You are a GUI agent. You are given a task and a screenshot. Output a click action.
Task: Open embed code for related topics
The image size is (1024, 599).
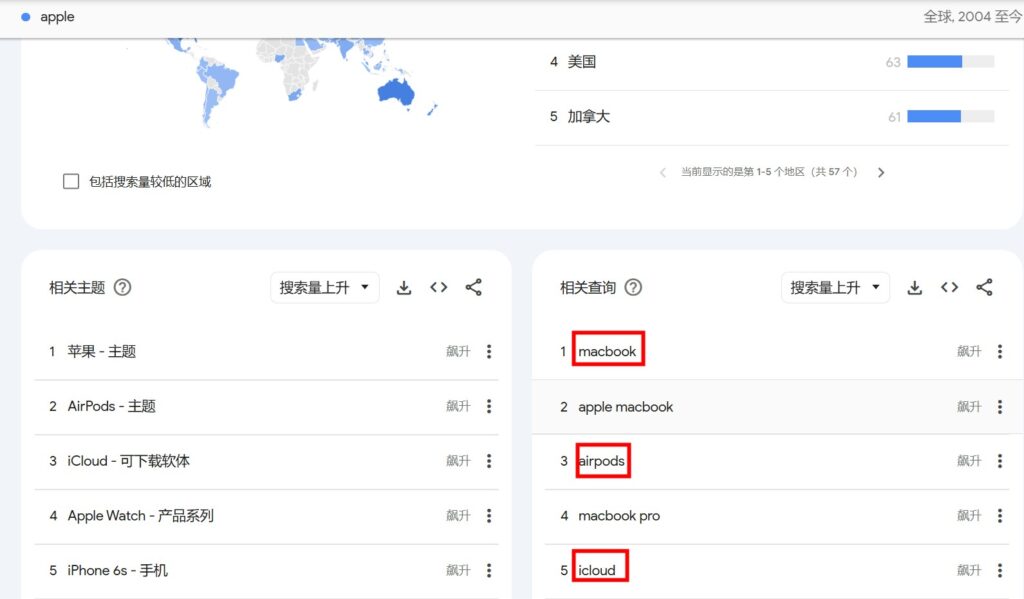(439, 287)
